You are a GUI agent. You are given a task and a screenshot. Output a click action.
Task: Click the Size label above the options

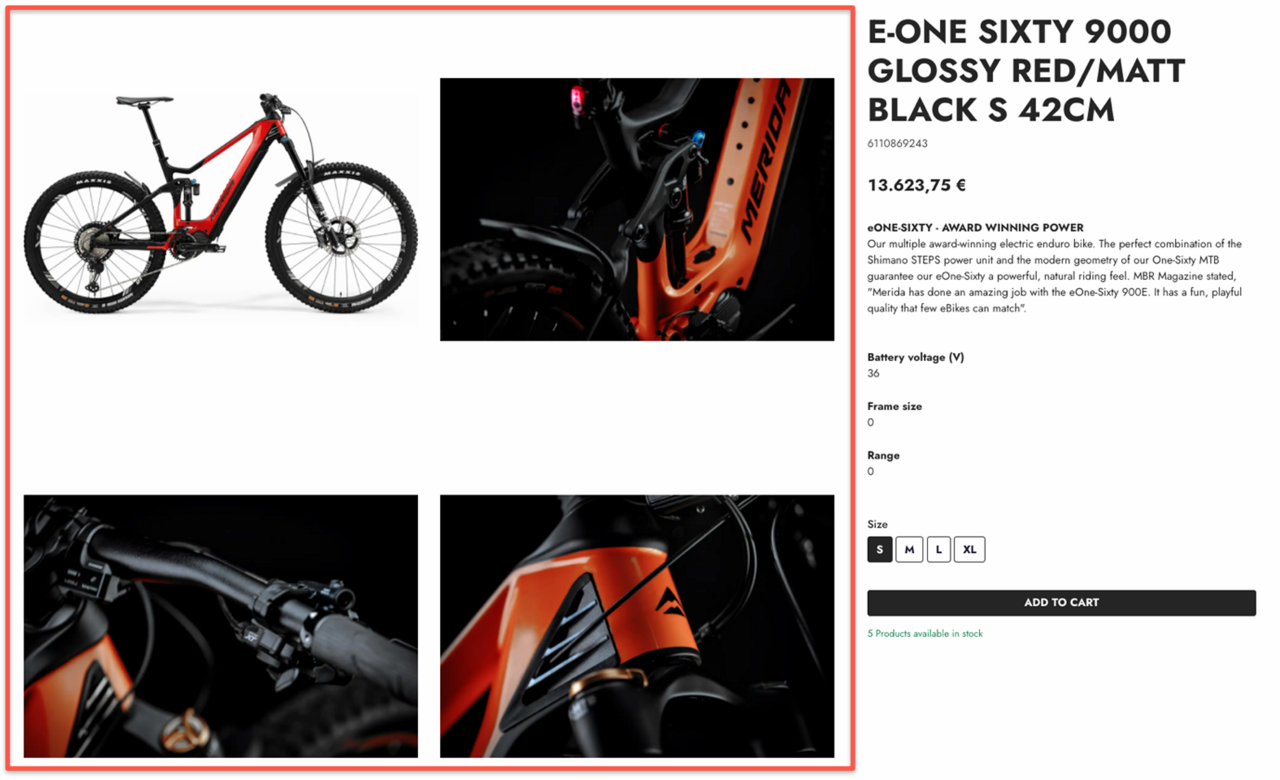coord(877,524)
